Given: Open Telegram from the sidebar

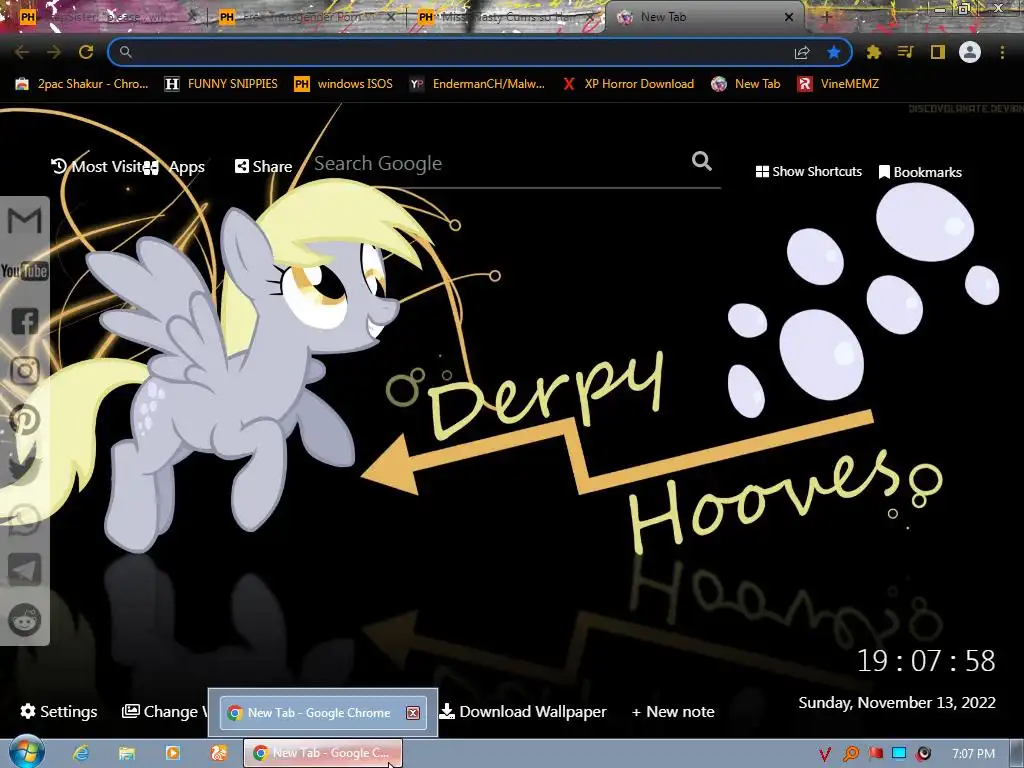Looking at the screenshot, I should click(x=25, y=569).
